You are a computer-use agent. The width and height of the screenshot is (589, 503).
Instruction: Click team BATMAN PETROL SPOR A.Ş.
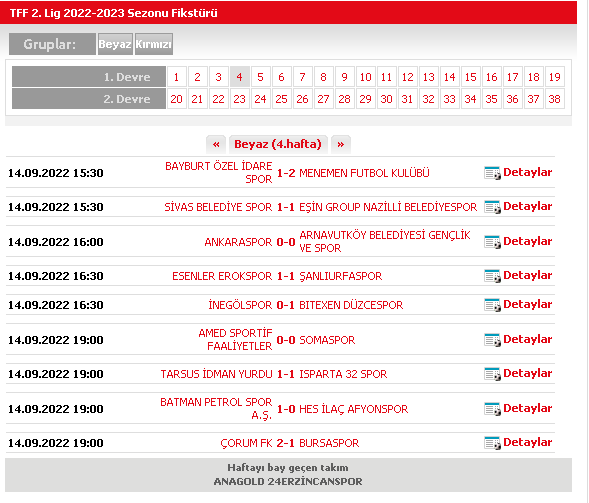tap(216, 409)
